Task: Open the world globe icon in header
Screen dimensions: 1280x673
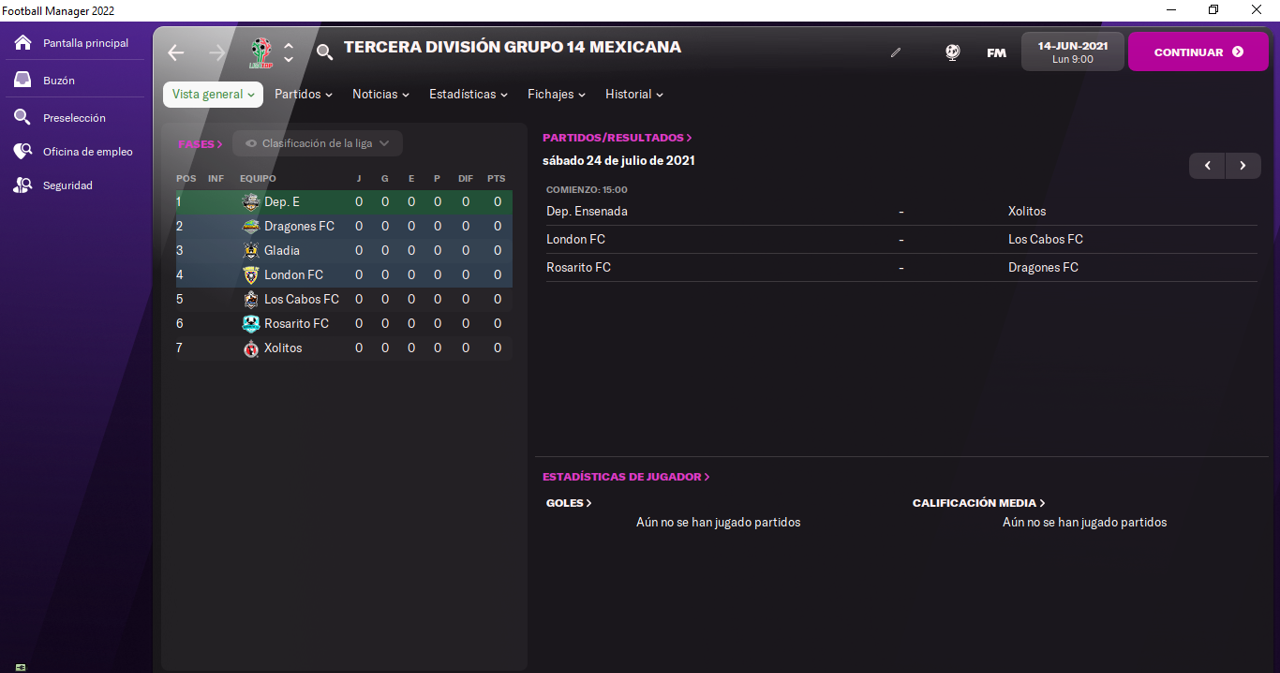Action: [952, 52]
